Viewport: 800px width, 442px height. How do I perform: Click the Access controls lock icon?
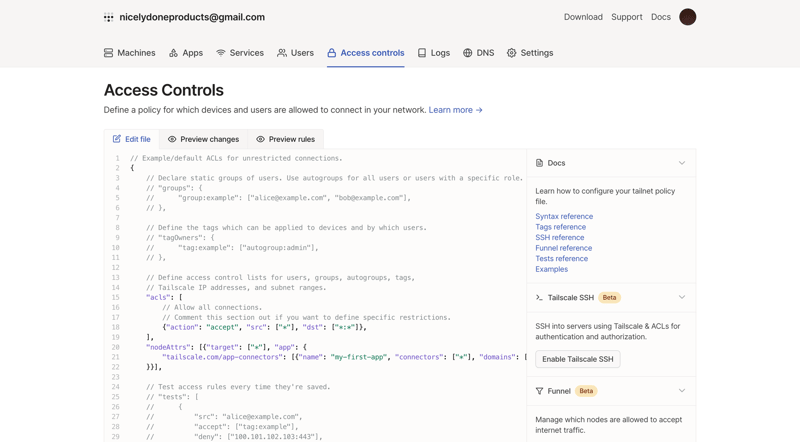click(x=332, y=53)
